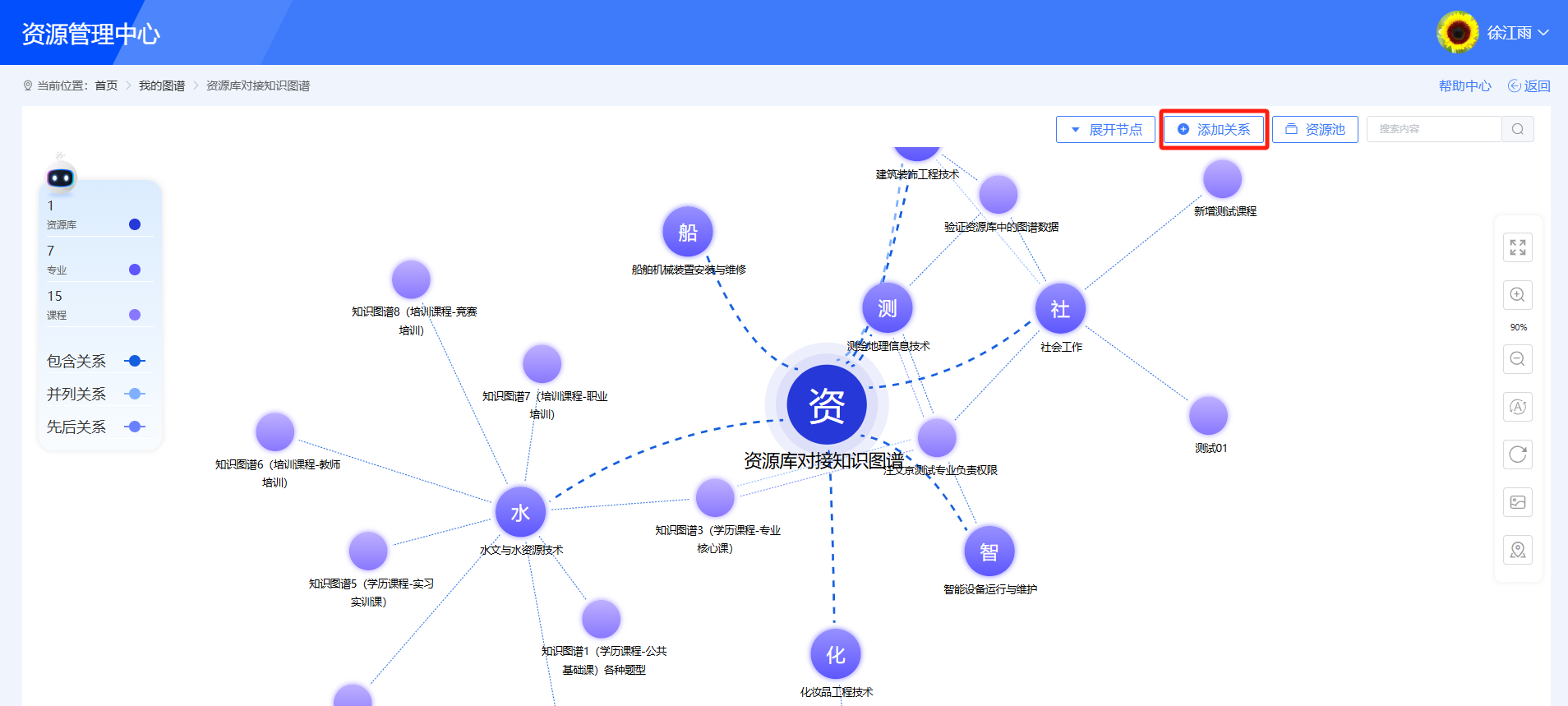
Task: Open the 帮助中心 link
Action: [x=1464, y=85]
